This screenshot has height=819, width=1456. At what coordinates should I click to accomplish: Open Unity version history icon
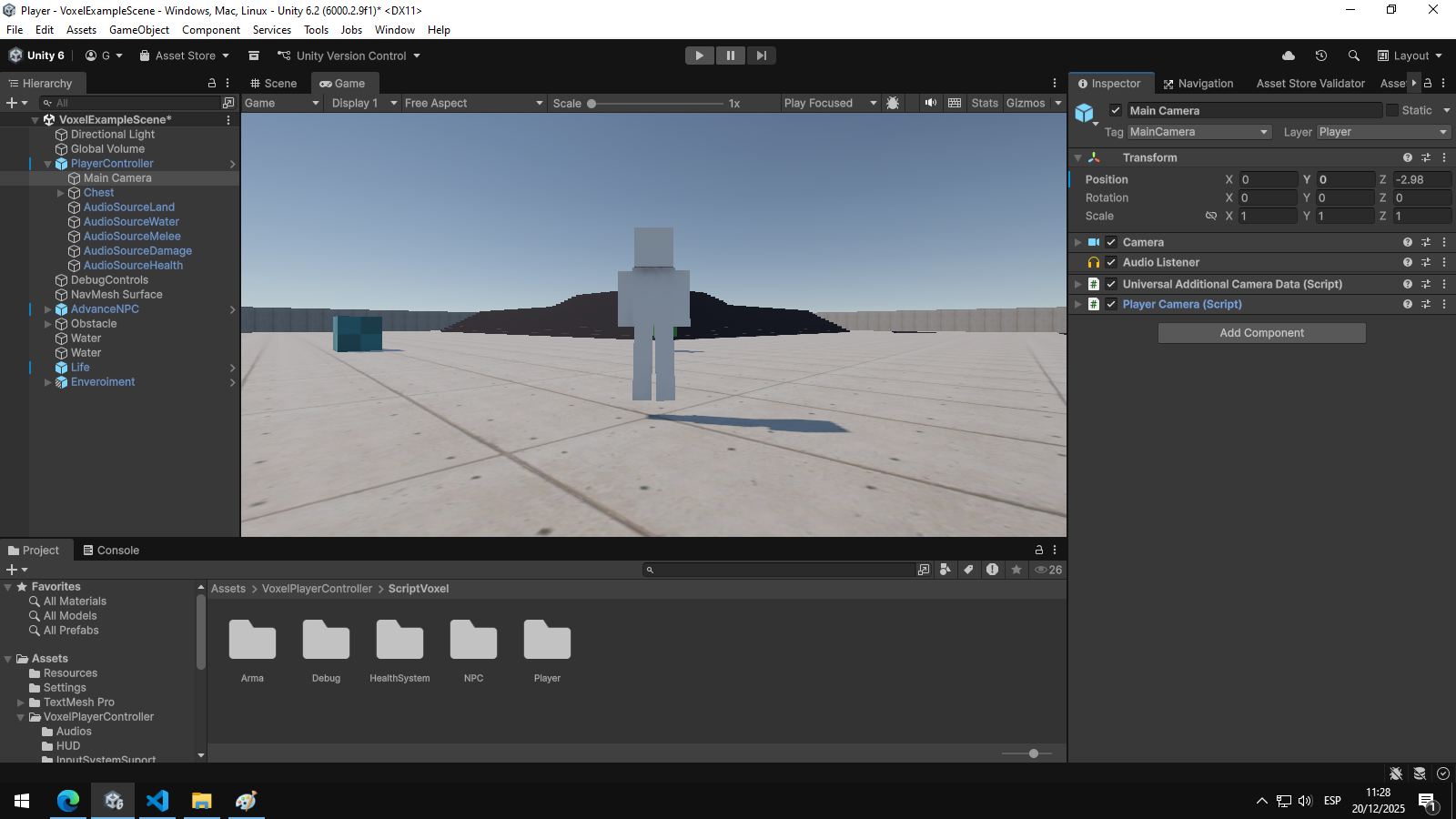click(x=1321, y=56)
